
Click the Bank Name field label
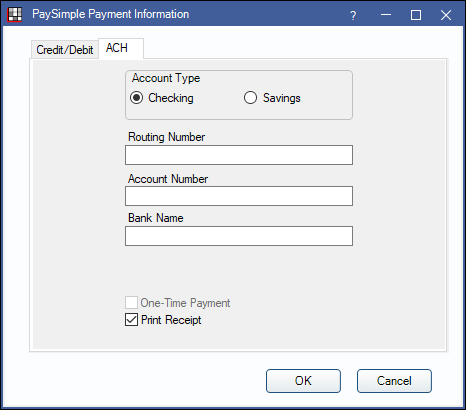[156, 218]
